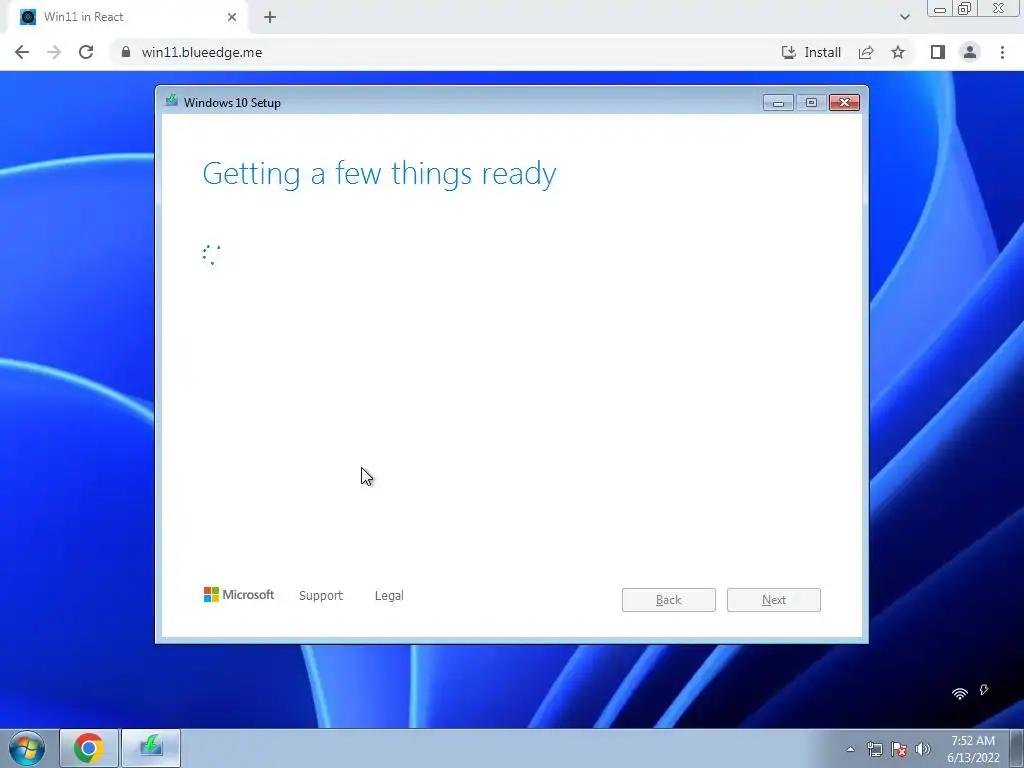Open the Chrome profile avatar
This screenshot has height=768, width=1024.
pyautogui.click(x=970, y=52)
